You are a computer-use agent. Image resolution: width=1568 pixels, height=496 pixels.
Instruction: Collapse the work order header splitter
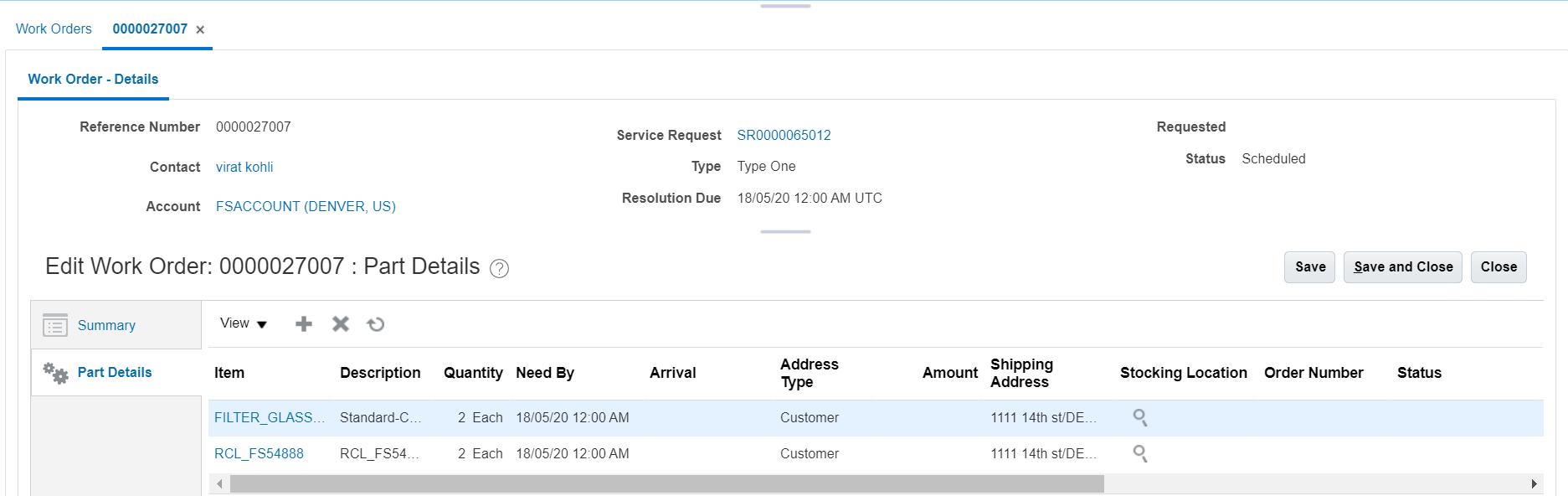coord(785,231)
